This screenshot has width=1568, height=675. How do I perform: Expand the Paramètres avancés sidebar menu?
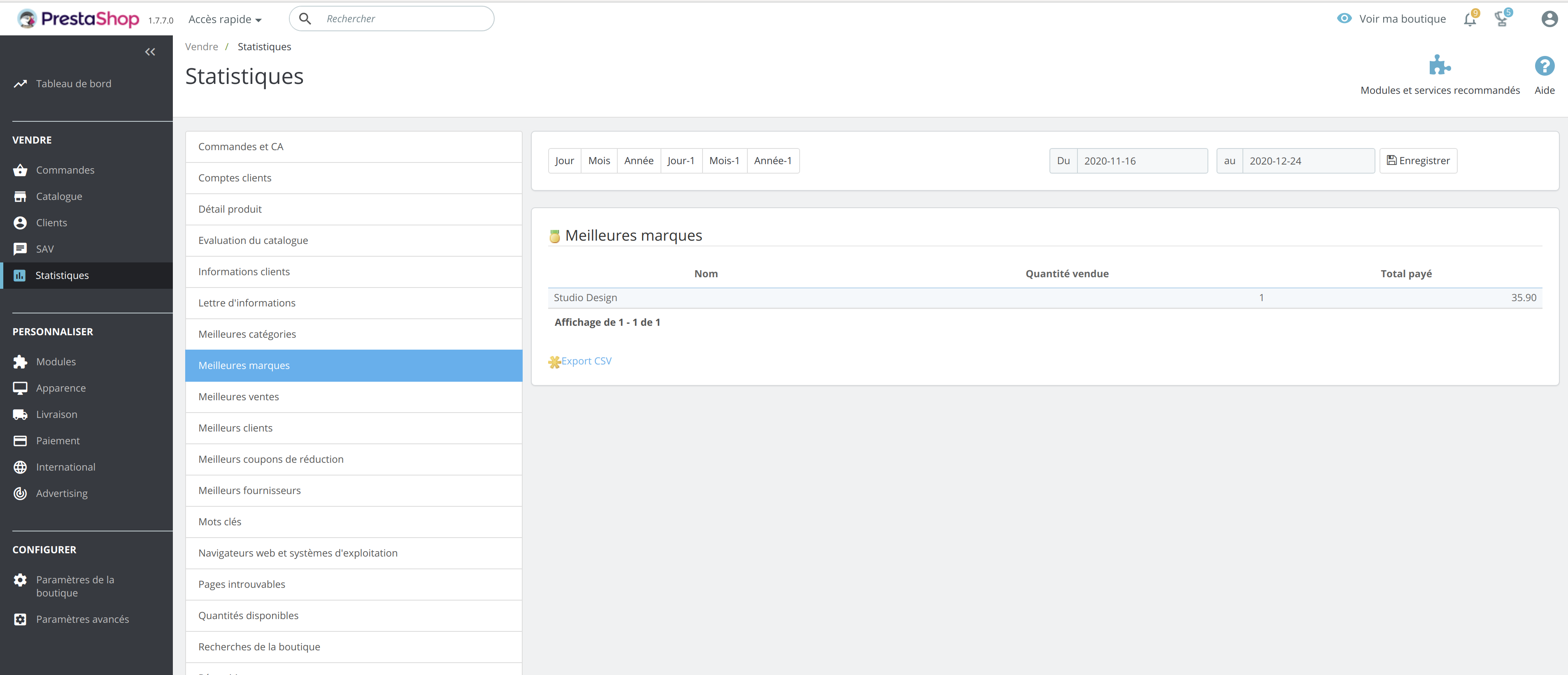(x=82, y=619)
